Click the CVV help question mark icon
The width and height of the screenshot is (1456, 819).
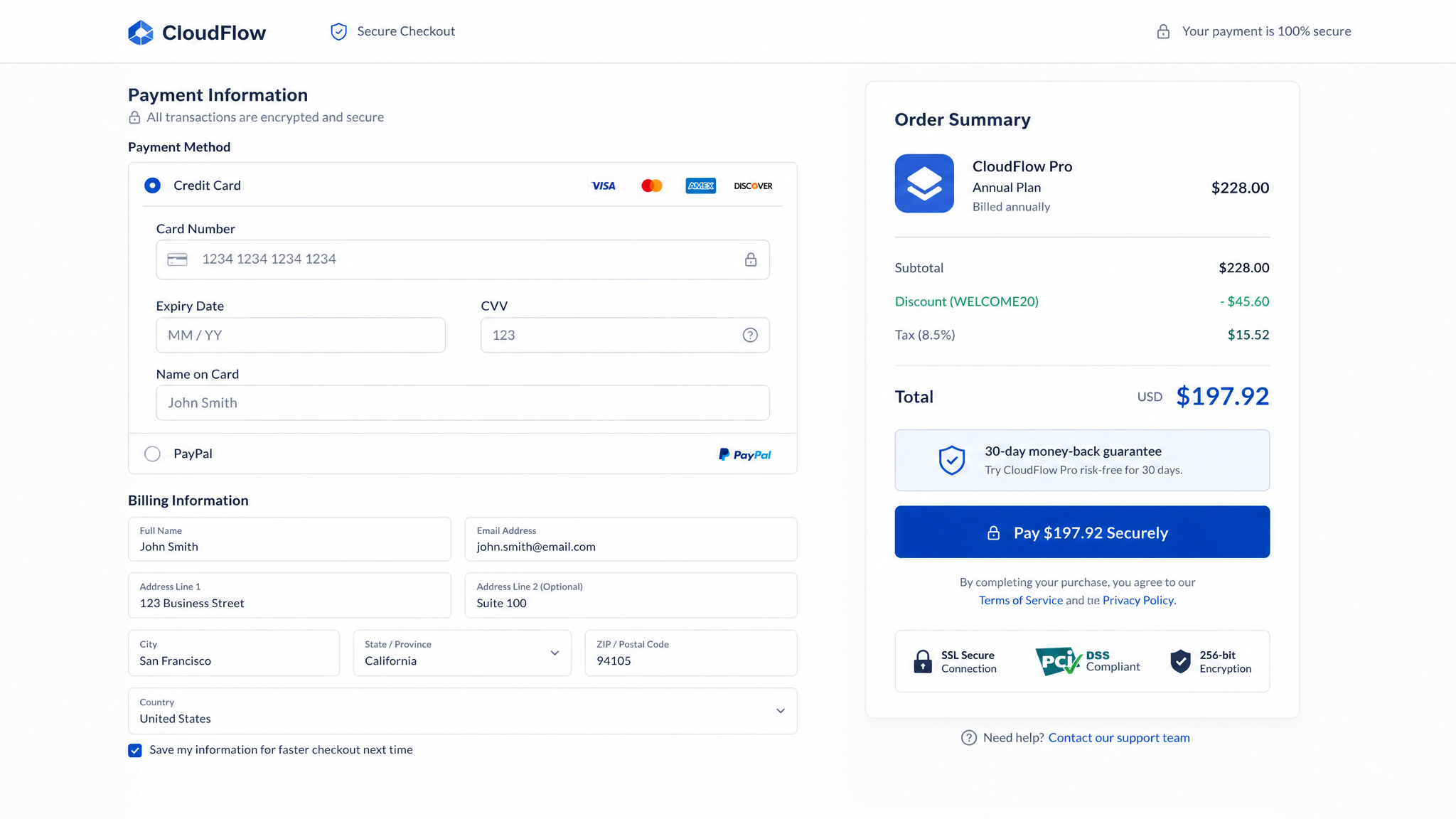[x=750, y=335]
